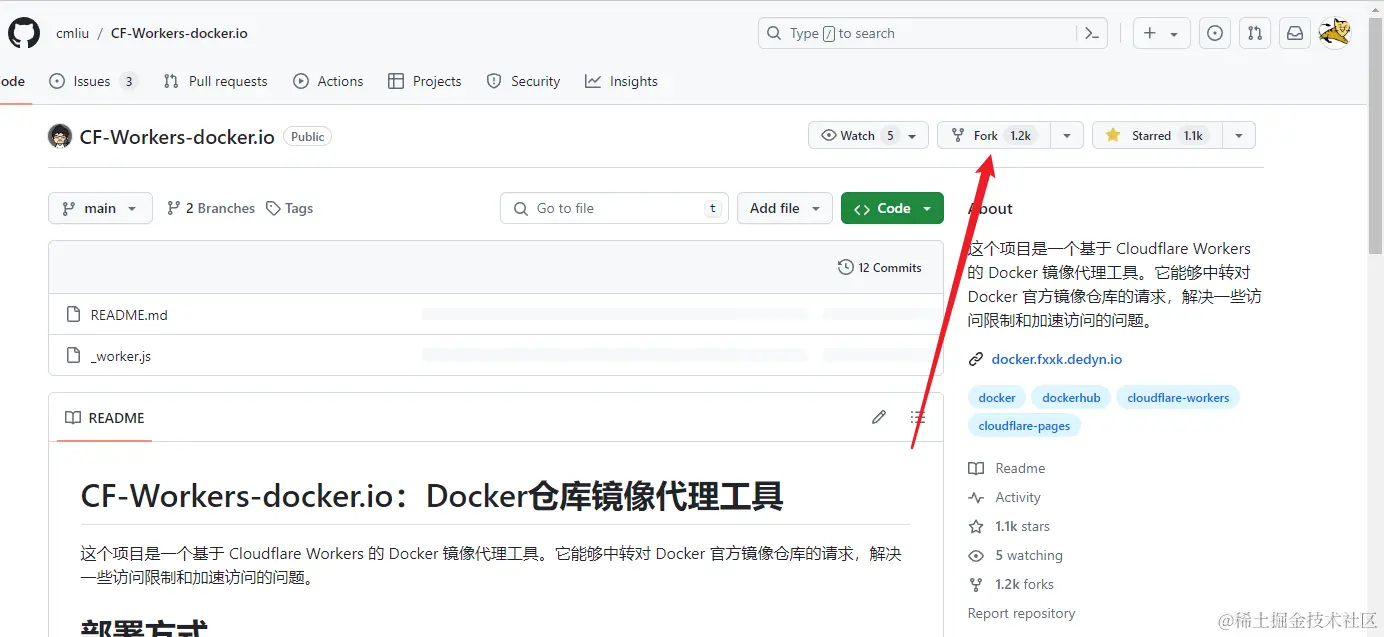Click the docker topic tag
The width and height of the screenshot is (1384, 637).
(x=997, y=397)
